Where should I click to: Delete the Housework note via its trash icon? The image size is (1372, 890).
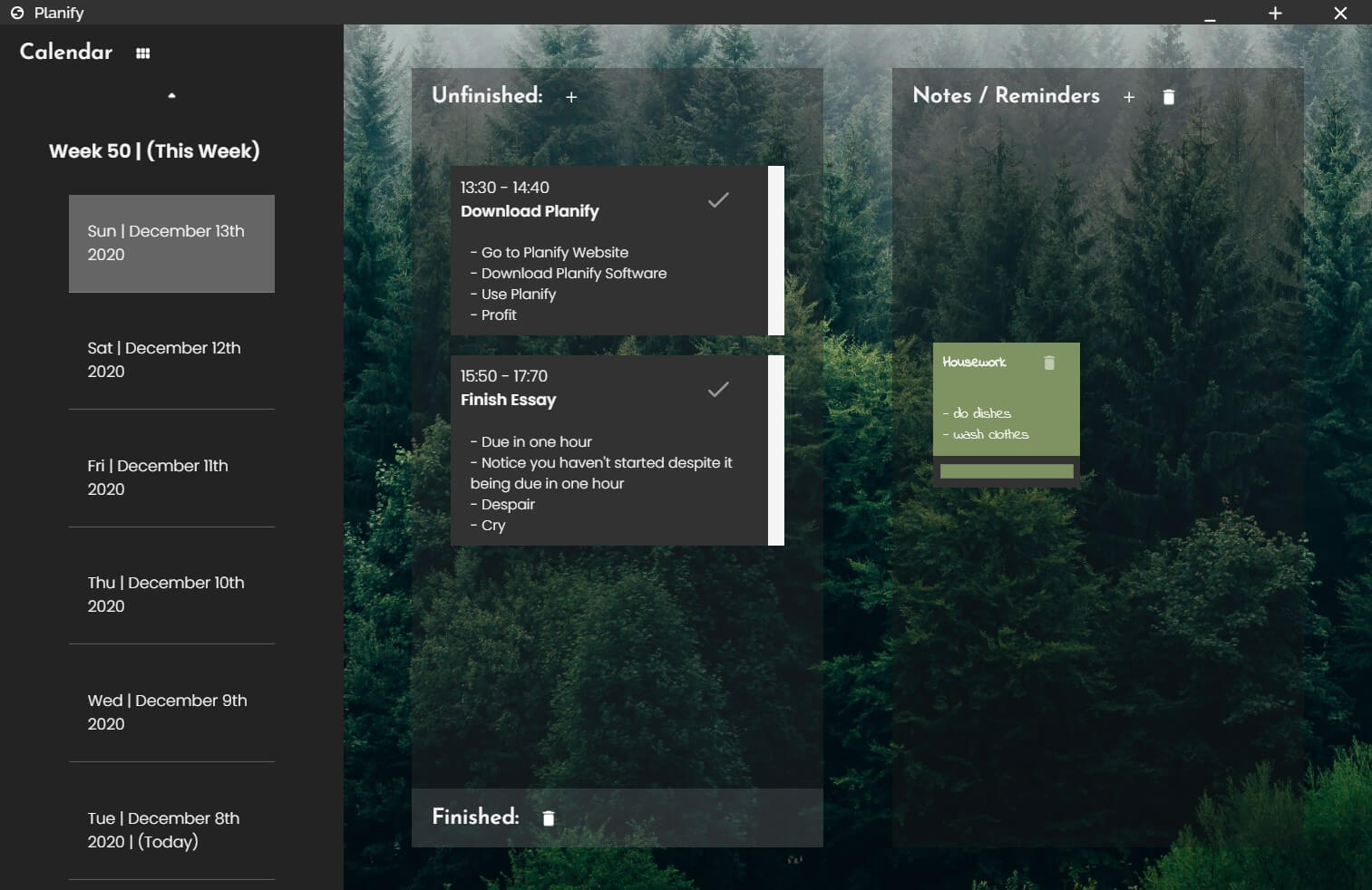pyautogui.click(x=1049, y=363)
